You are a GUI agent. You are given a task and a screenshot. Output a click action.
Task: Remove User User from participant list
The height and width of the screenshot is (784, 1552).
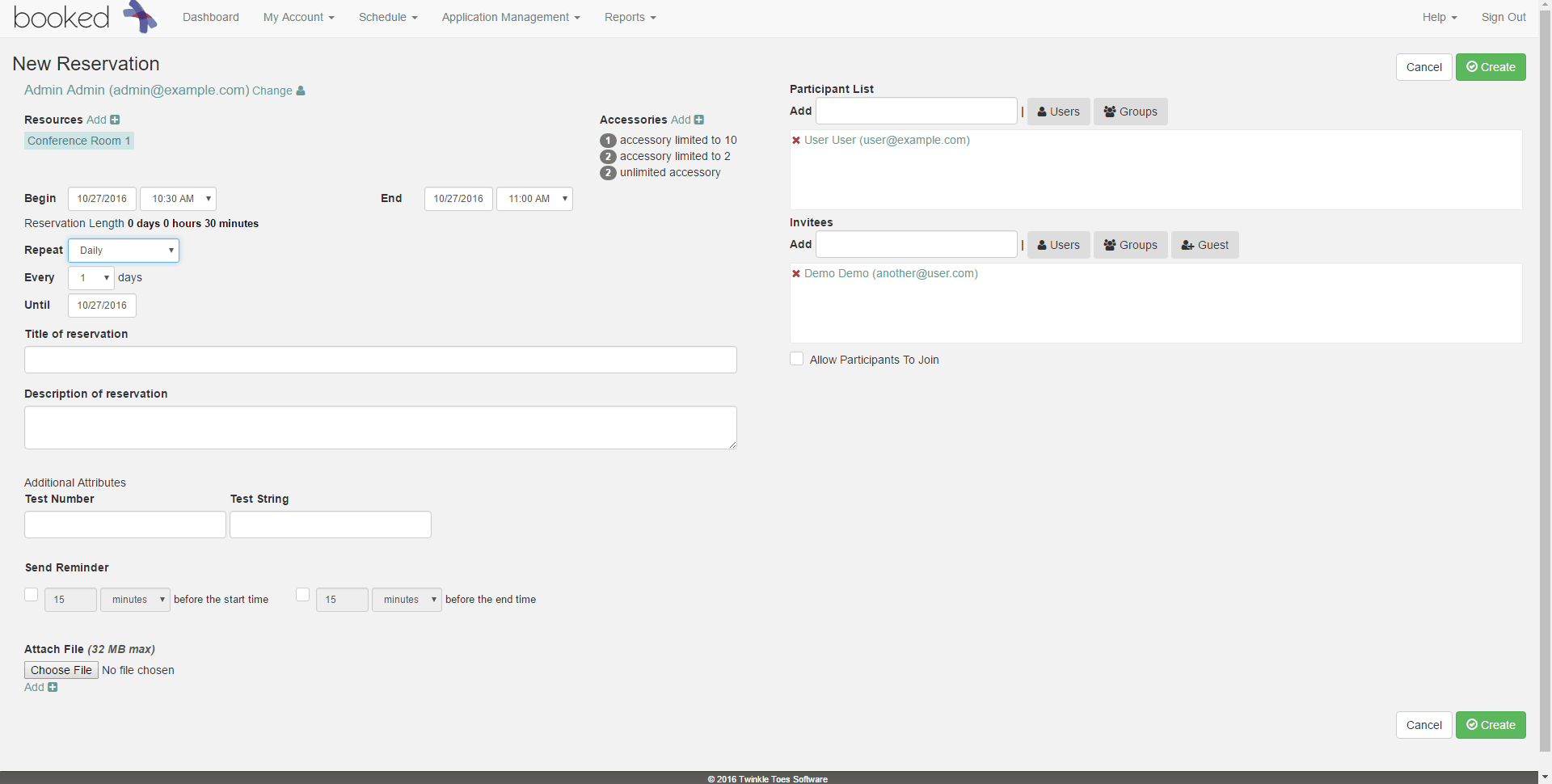click(796, 140)
